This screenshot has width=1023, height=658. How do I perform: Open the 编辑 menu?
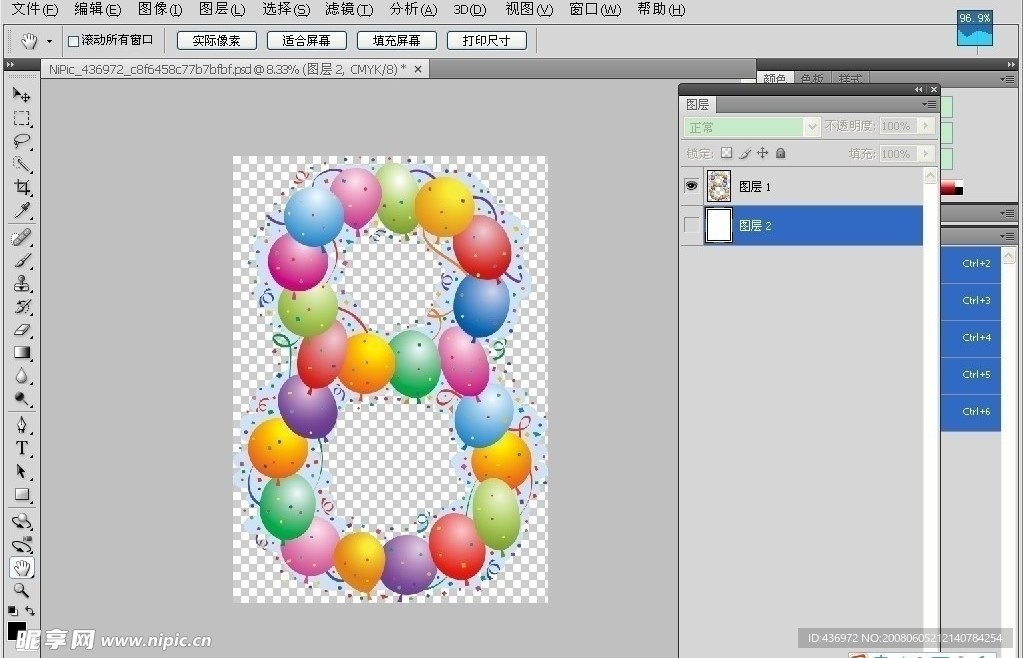click(x=97, y=9)
